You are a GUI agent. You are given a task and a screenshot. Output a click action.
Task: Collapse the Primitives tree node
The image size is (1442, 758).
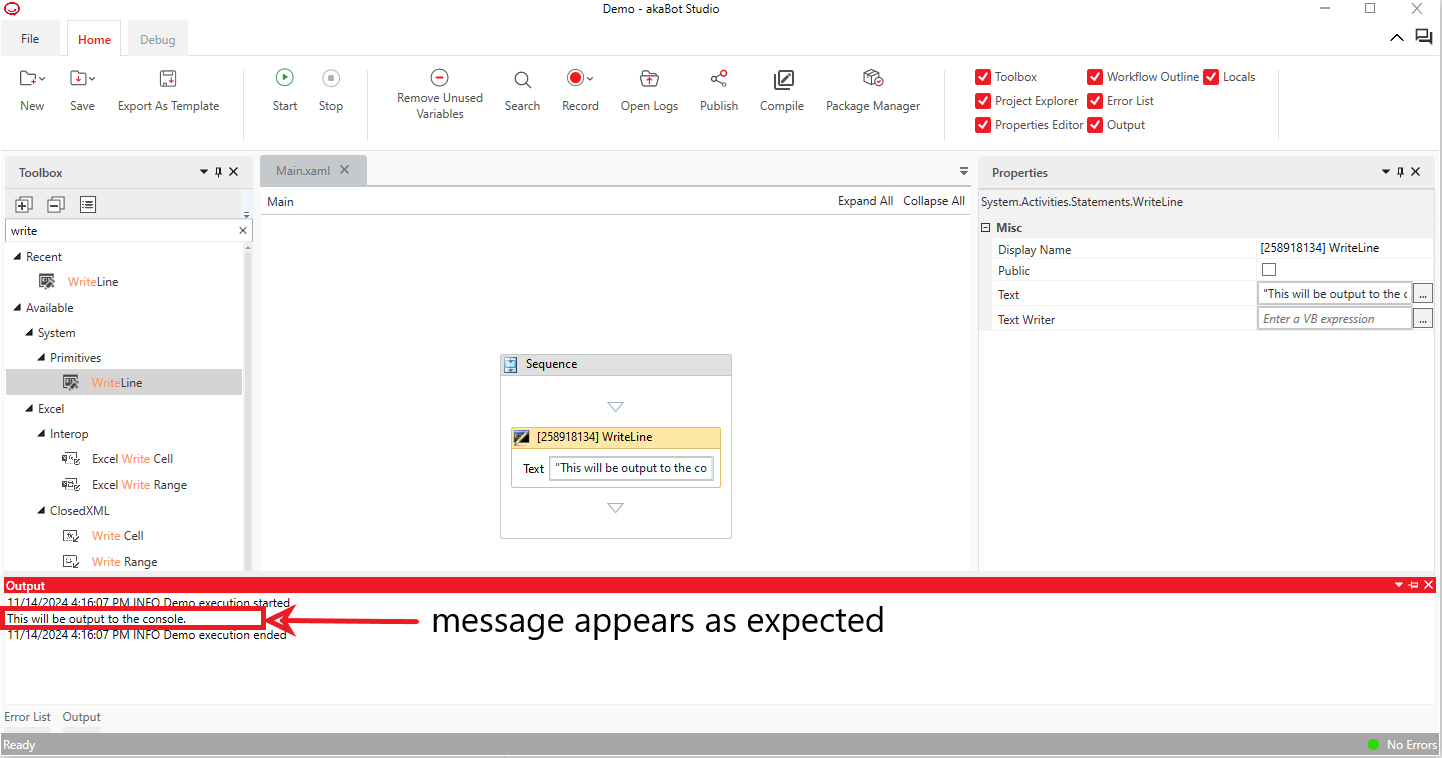[41, 358]
